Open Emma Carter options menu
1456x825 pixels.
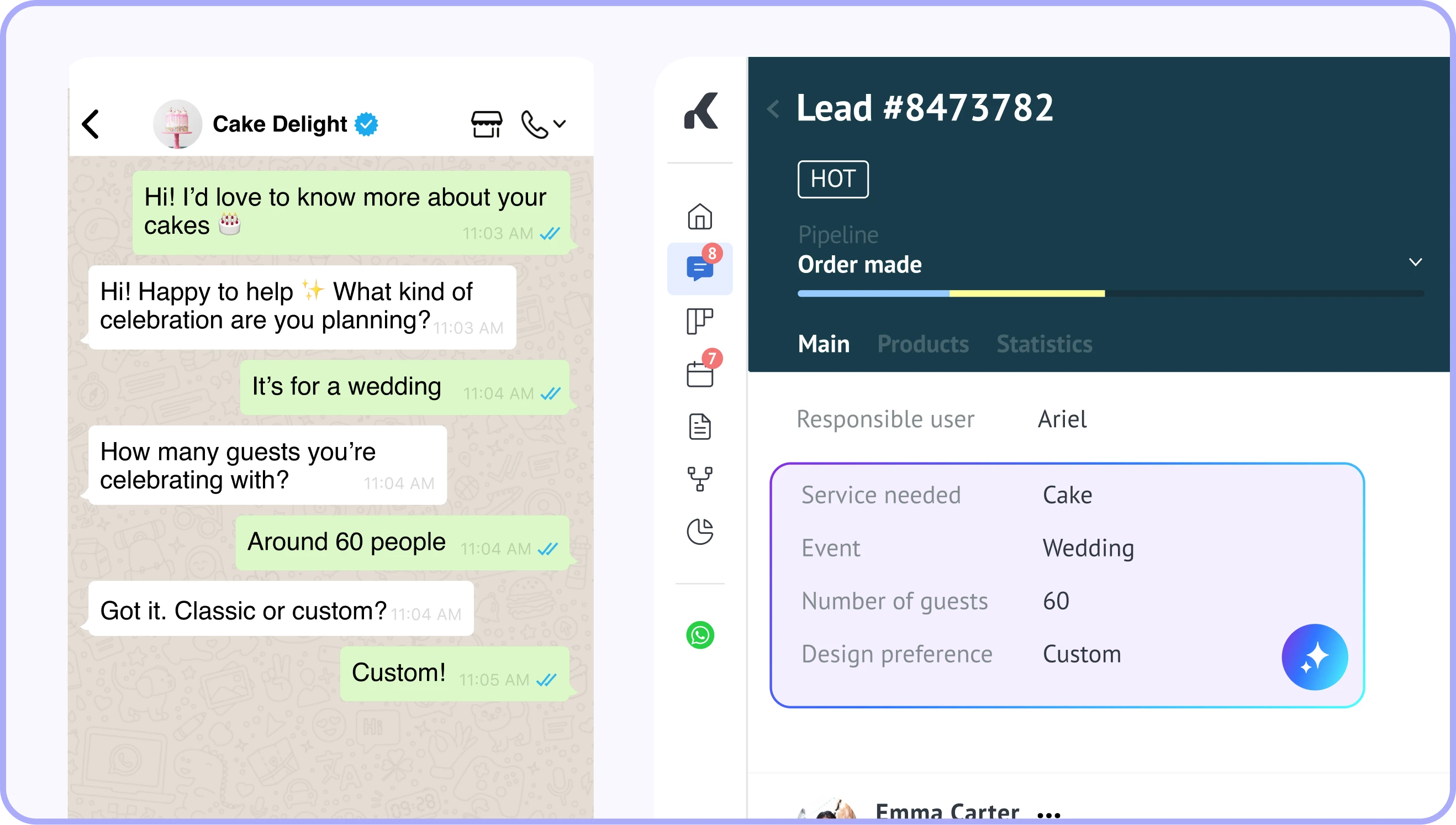(x=1048, y=815)
